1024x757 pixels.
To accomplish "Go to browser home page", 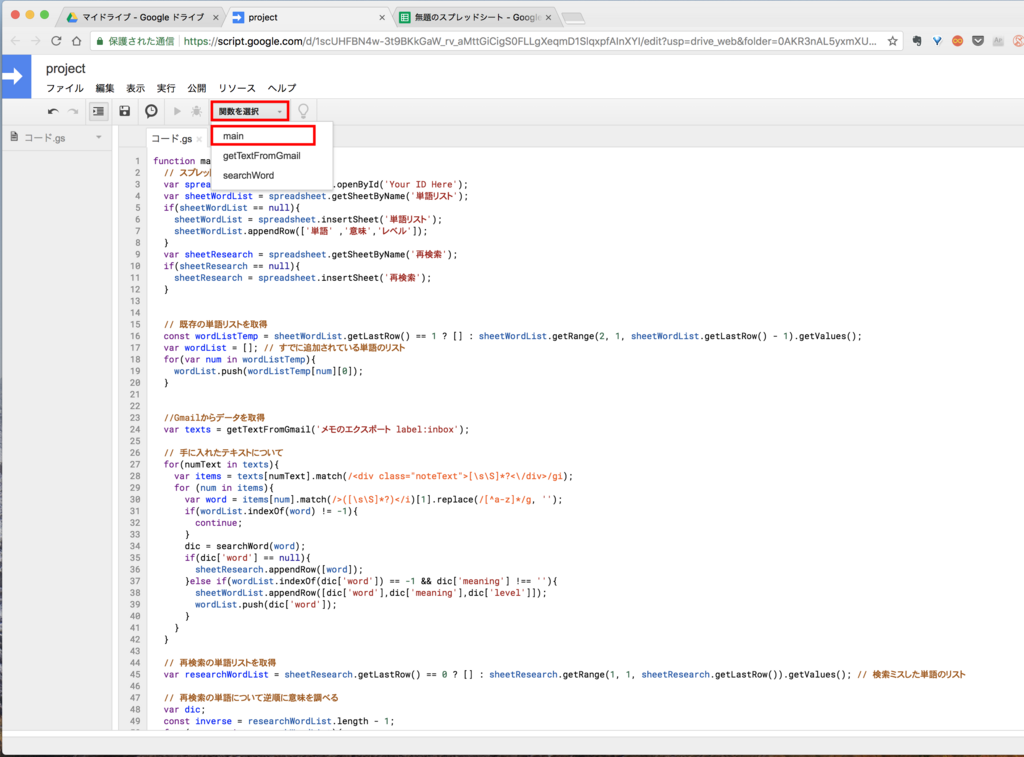I will point(76,41).
